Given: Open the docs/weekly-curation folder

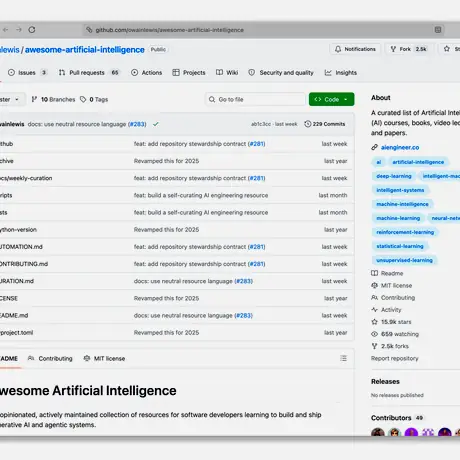Looking at the screenshot, I should [26, 178].
